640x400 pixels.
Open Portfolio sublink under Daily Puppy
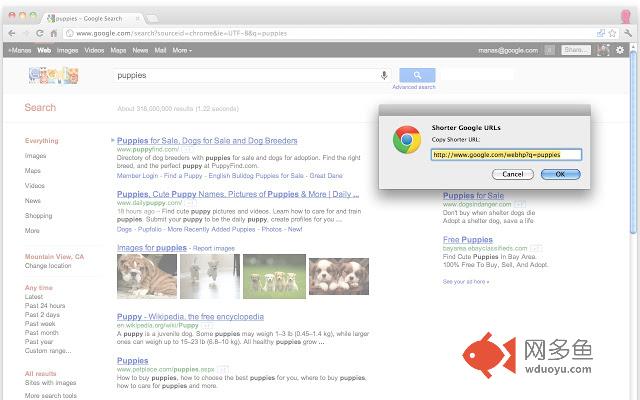[150, 229]
